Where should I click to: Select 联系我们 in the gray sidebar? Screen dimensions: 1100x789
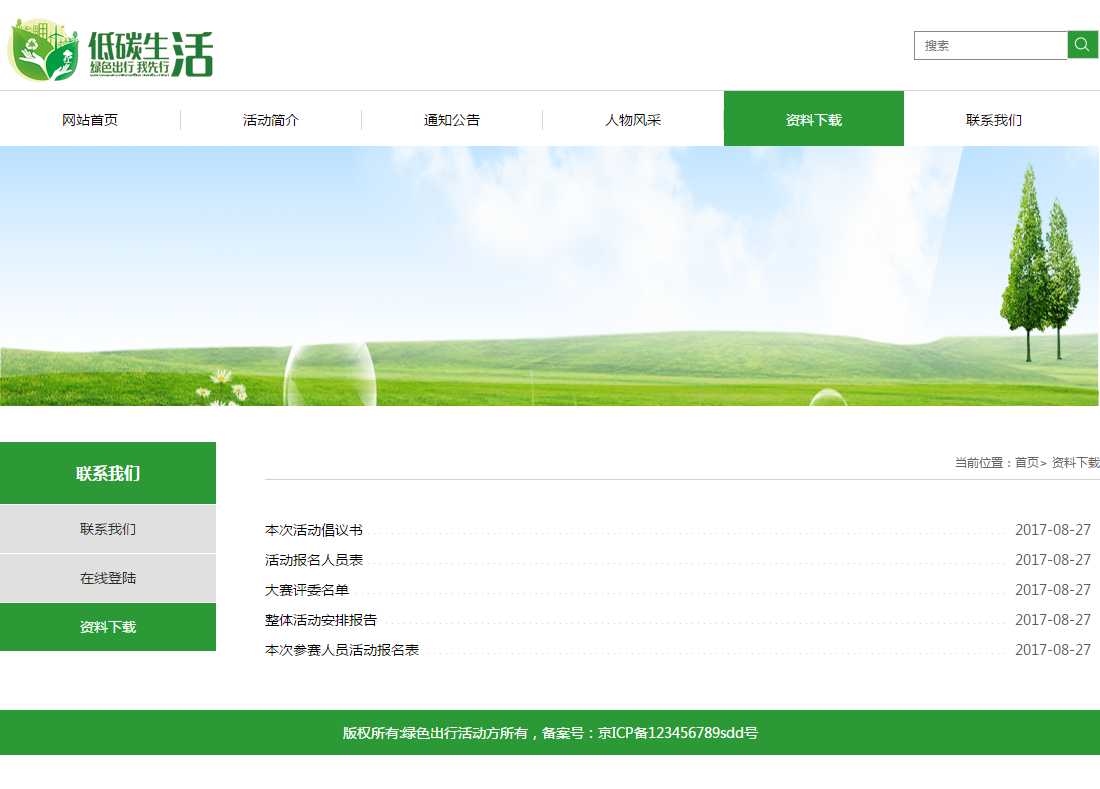pyautogui.click(x=108, y=529)
